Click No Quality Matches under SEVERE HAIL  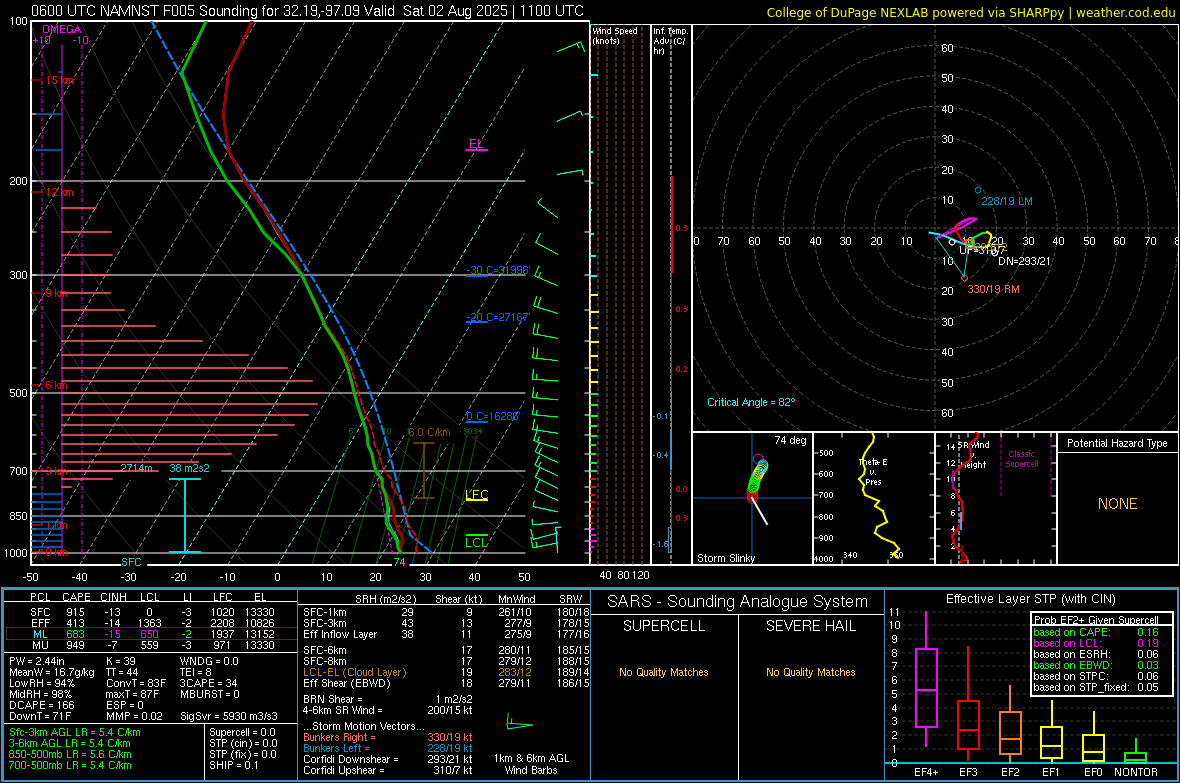[810, 672]
